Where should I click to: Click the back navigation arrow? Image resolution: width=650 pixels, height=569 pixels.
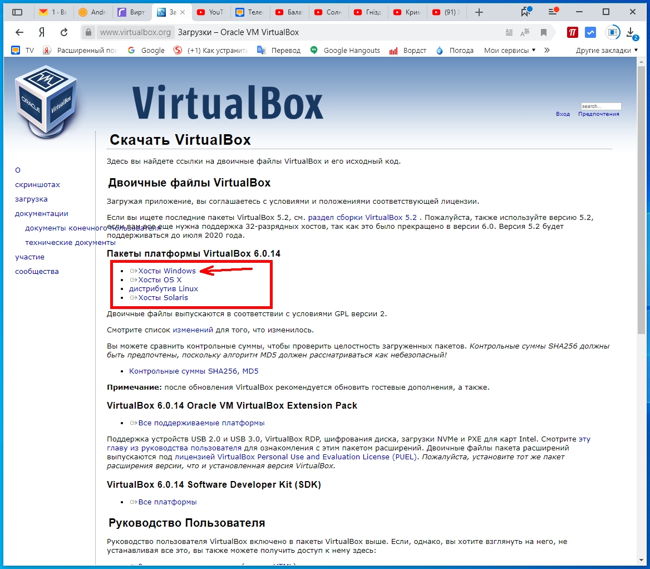click(x=19, y=32)
